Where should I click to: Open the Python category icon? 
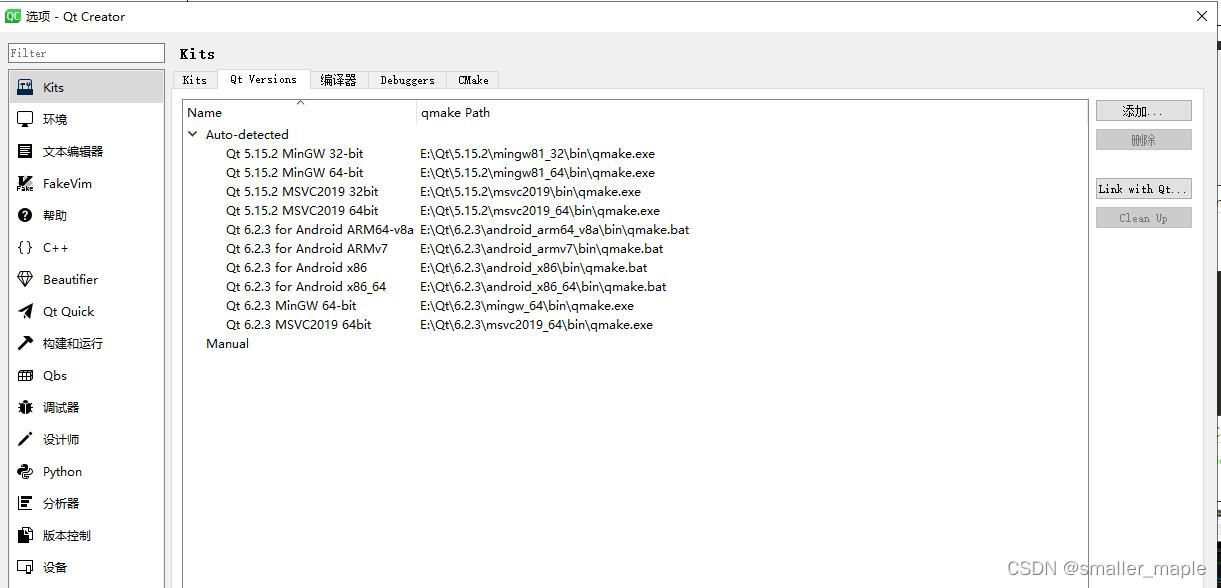click(x=25, y=471)
